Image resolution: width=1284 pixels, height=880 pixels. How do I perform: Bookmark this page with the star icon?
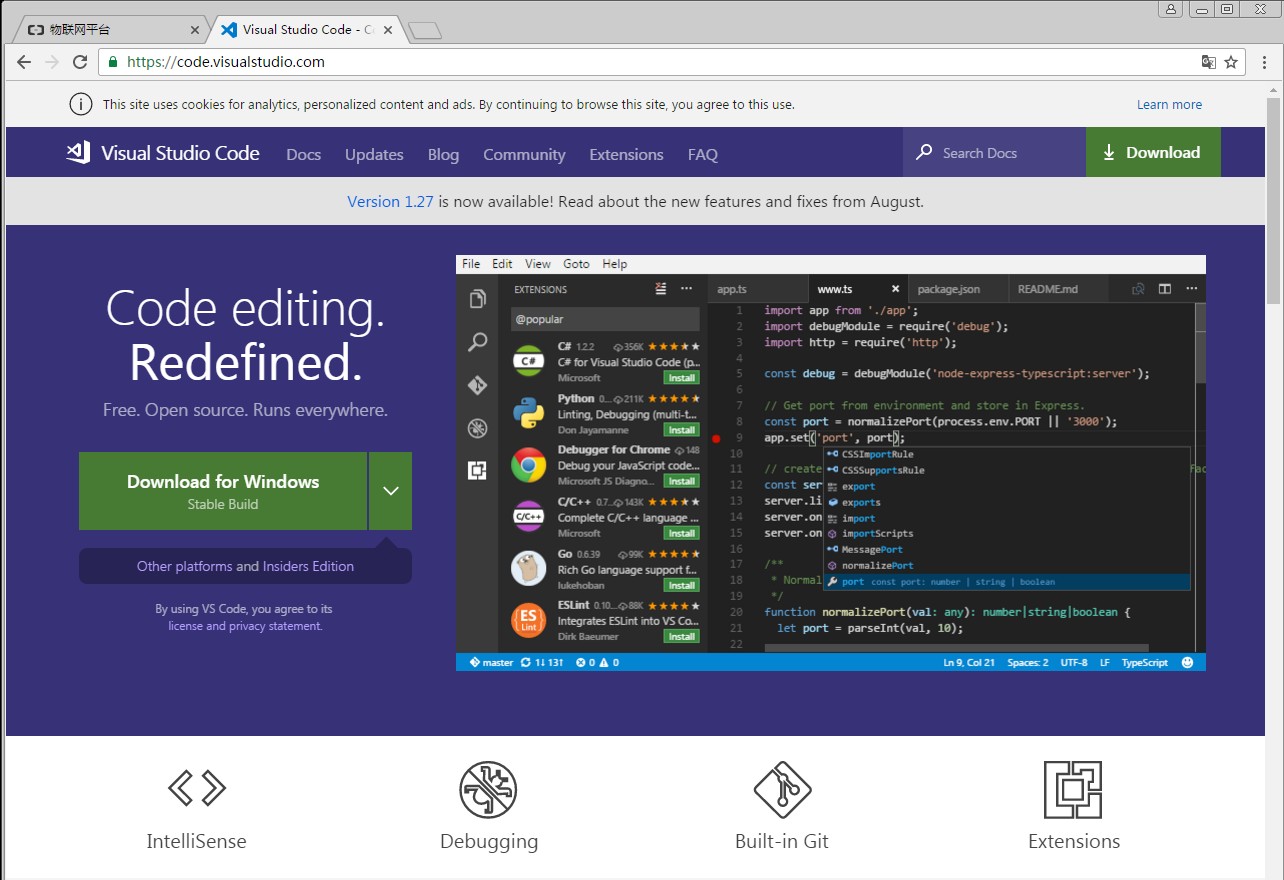pos(1231,62)
